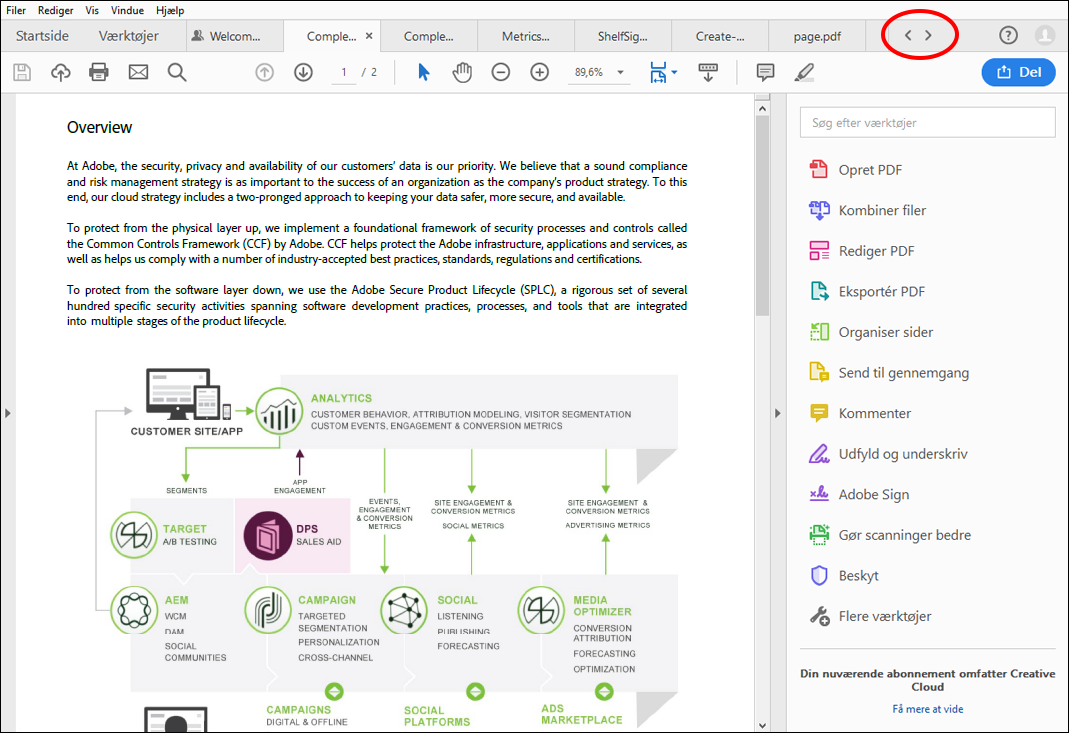Screen dimensions: 1069x733
Task: Open the Kombiner filer tool
Action: point(867,211)
